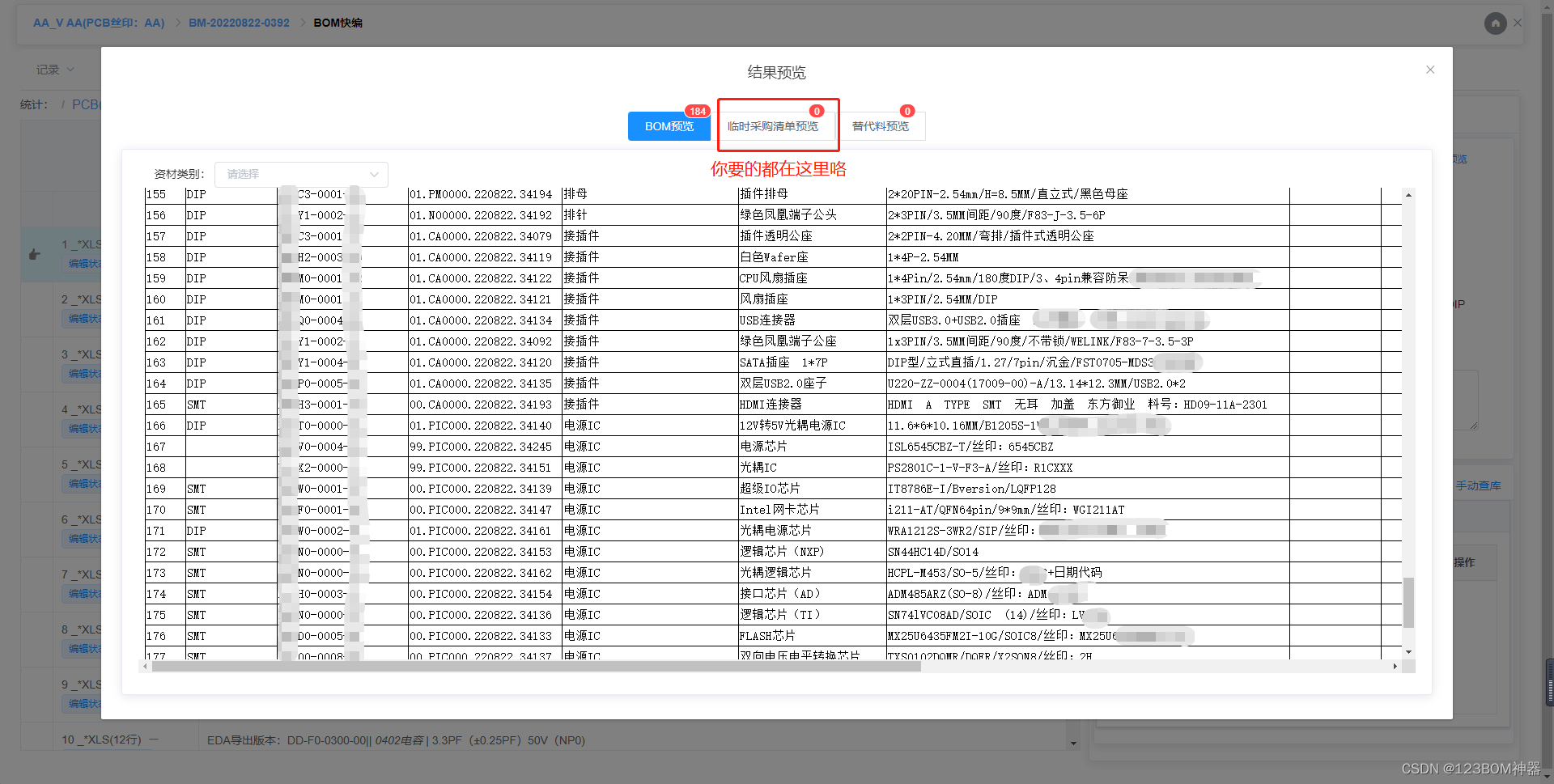Image resolution: width=1554 pixels, height=784 pixels.
Task: Select cell 00.PIC000.220822.34133
Action: (485, 636)
